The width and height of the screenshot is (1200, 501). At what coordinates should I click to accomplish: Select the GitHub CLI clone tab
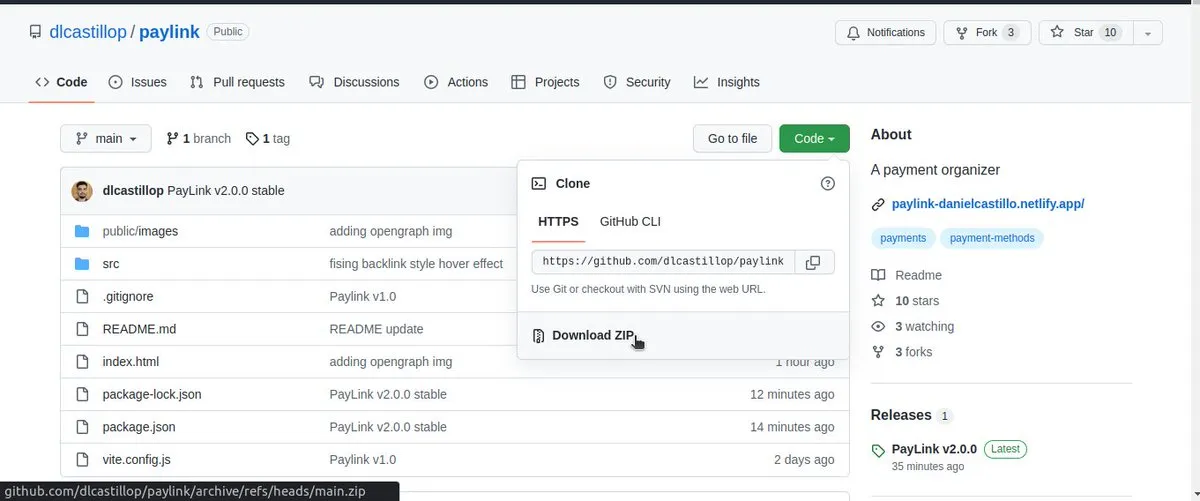pyautogui.click(x=630, y=222)
